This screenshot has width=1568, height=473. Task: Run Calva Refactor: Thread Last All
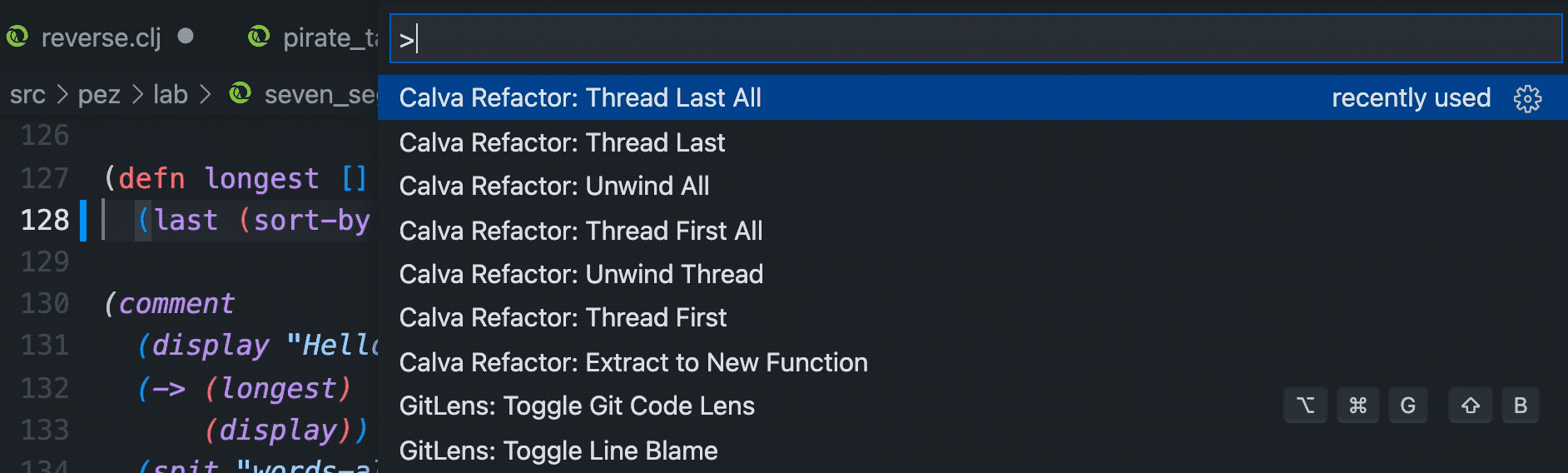point(580,98)
